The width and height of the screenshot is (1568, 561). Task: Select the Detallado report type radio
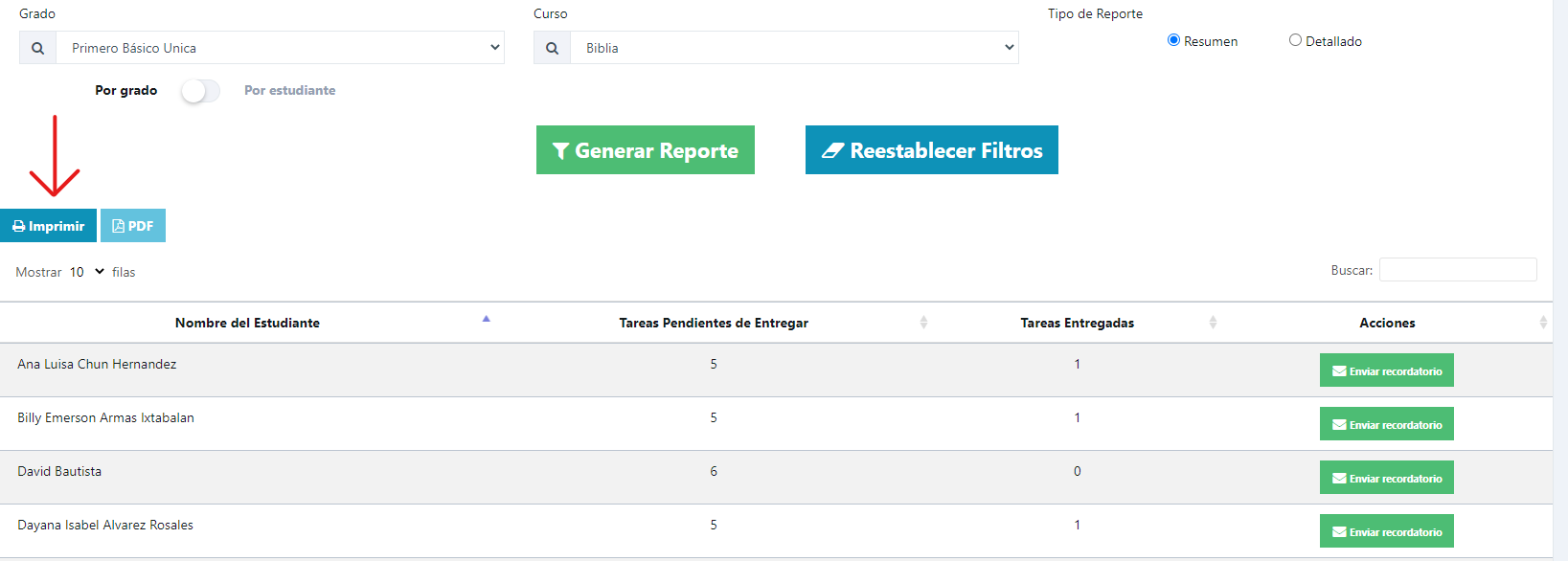[1295, 40]
